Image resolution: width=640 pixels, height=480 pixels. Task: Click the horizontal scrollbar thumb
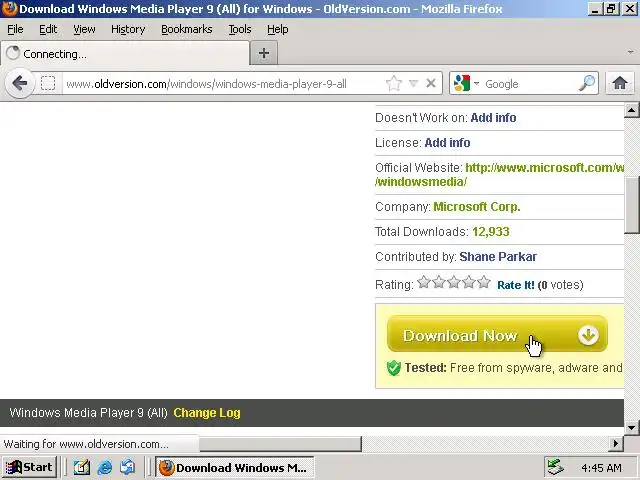[x=280, y=444]
